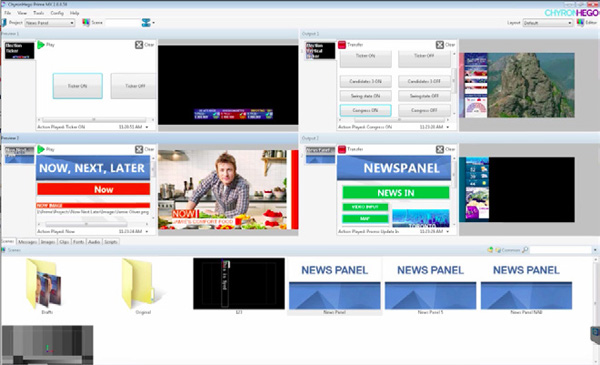
Task: Open the dropdown arrow next to scene field
Action: (153, 23)
